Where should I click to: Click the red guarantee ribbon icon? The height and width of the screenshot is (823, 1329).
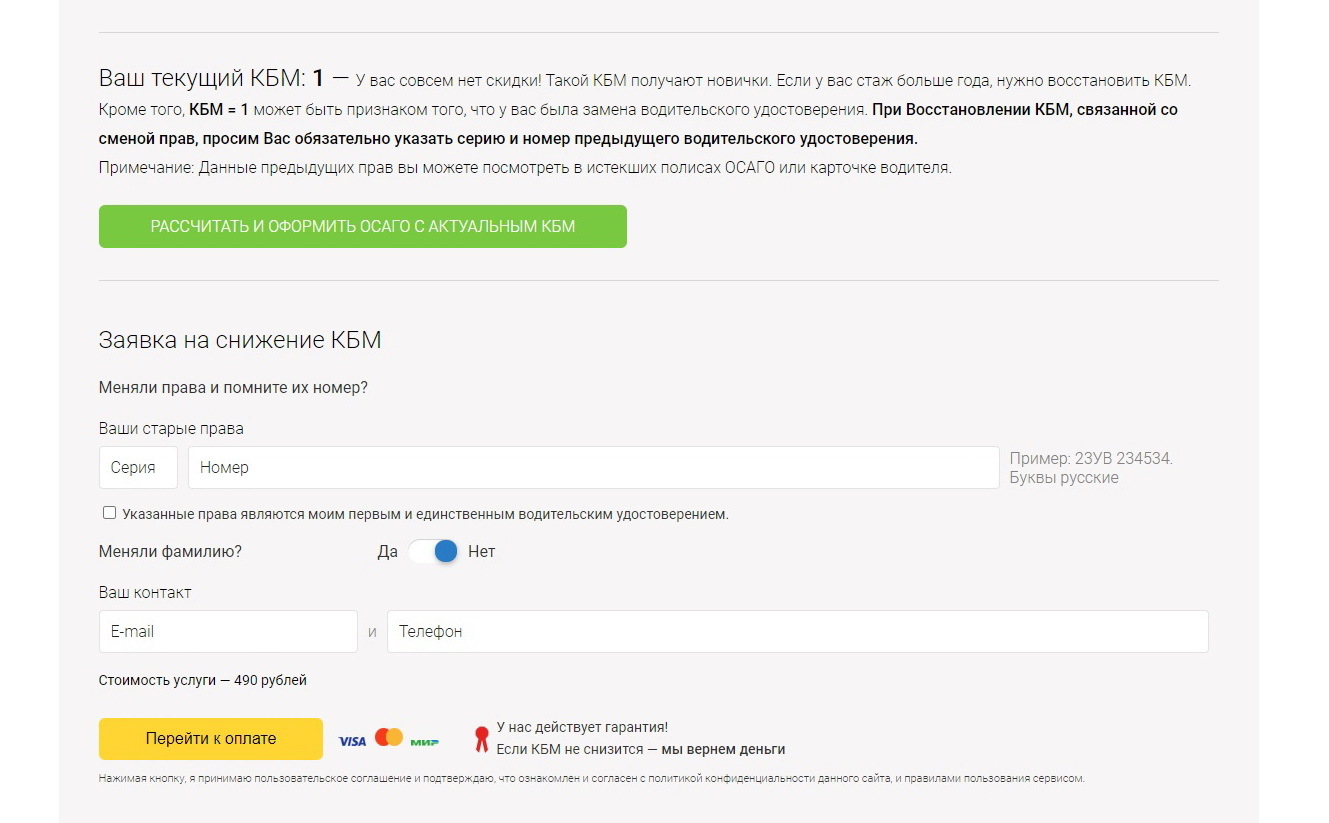(481, 739)
